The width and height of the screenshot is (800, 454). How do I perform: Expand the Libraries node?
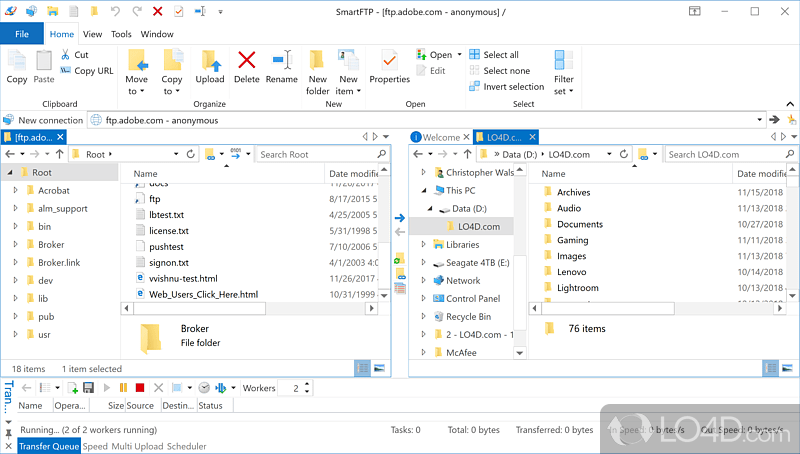[423, 244]
